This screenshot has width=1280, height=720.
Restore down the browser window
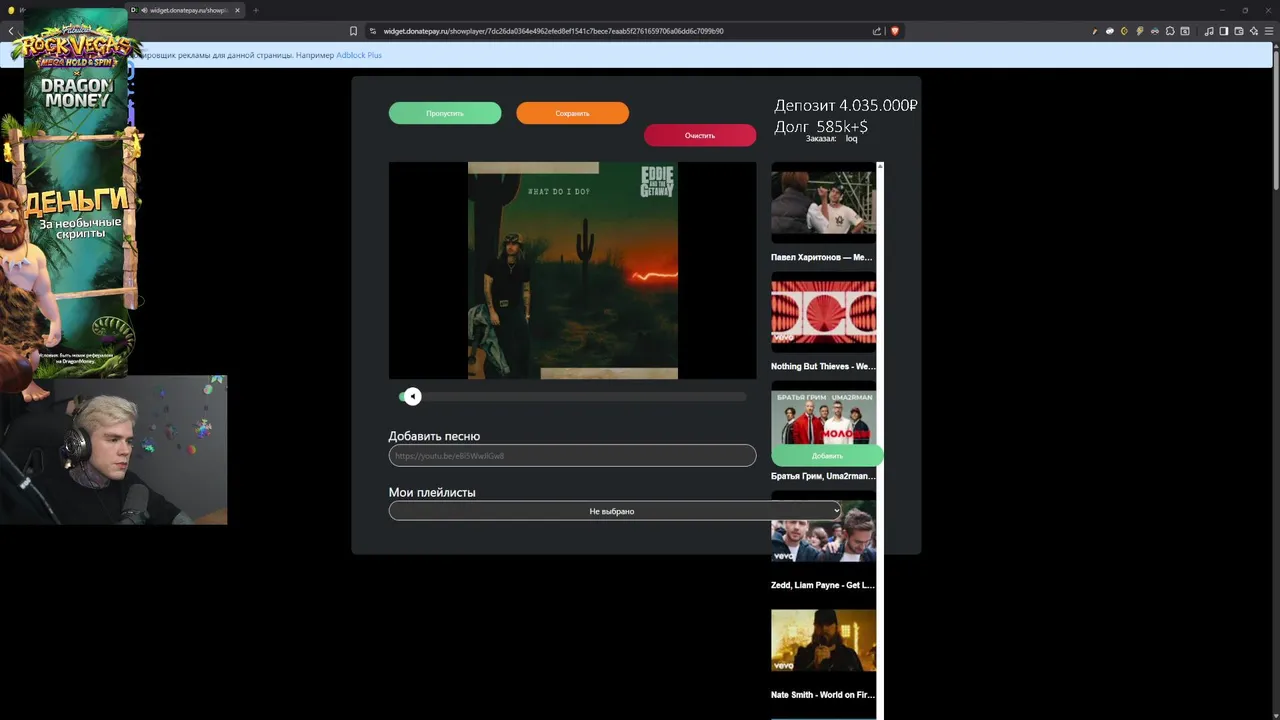point(1245,10)
